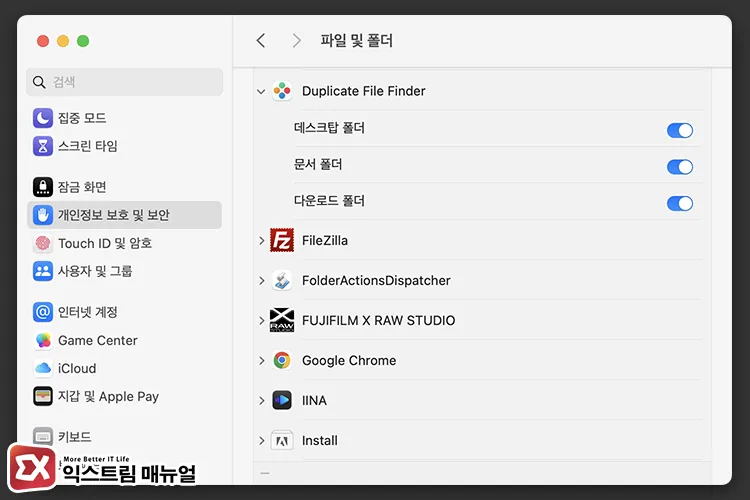Collapse the Duplicate File Finder row

[x=261, y=91]
